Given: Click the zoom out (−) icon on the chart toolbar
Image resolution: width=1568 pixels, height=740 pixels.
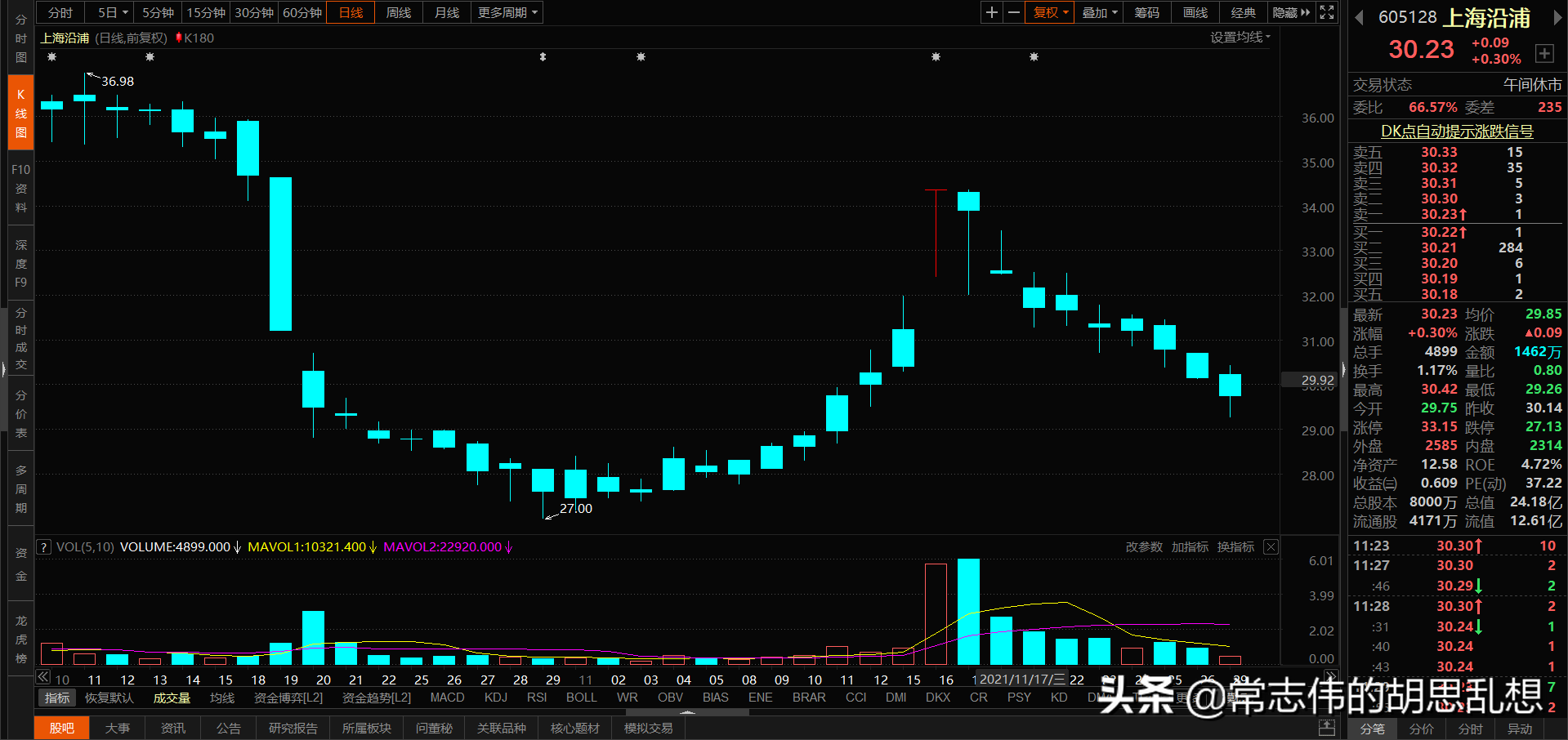Looking at the screenshot, I should [1013, 12].
